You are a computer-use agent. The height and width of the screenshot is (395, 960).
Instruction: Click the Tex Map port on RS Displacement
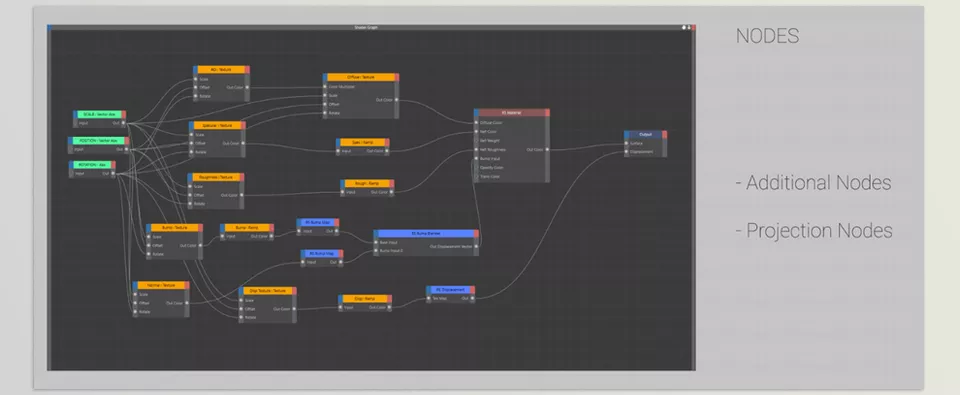pos(429,298)
